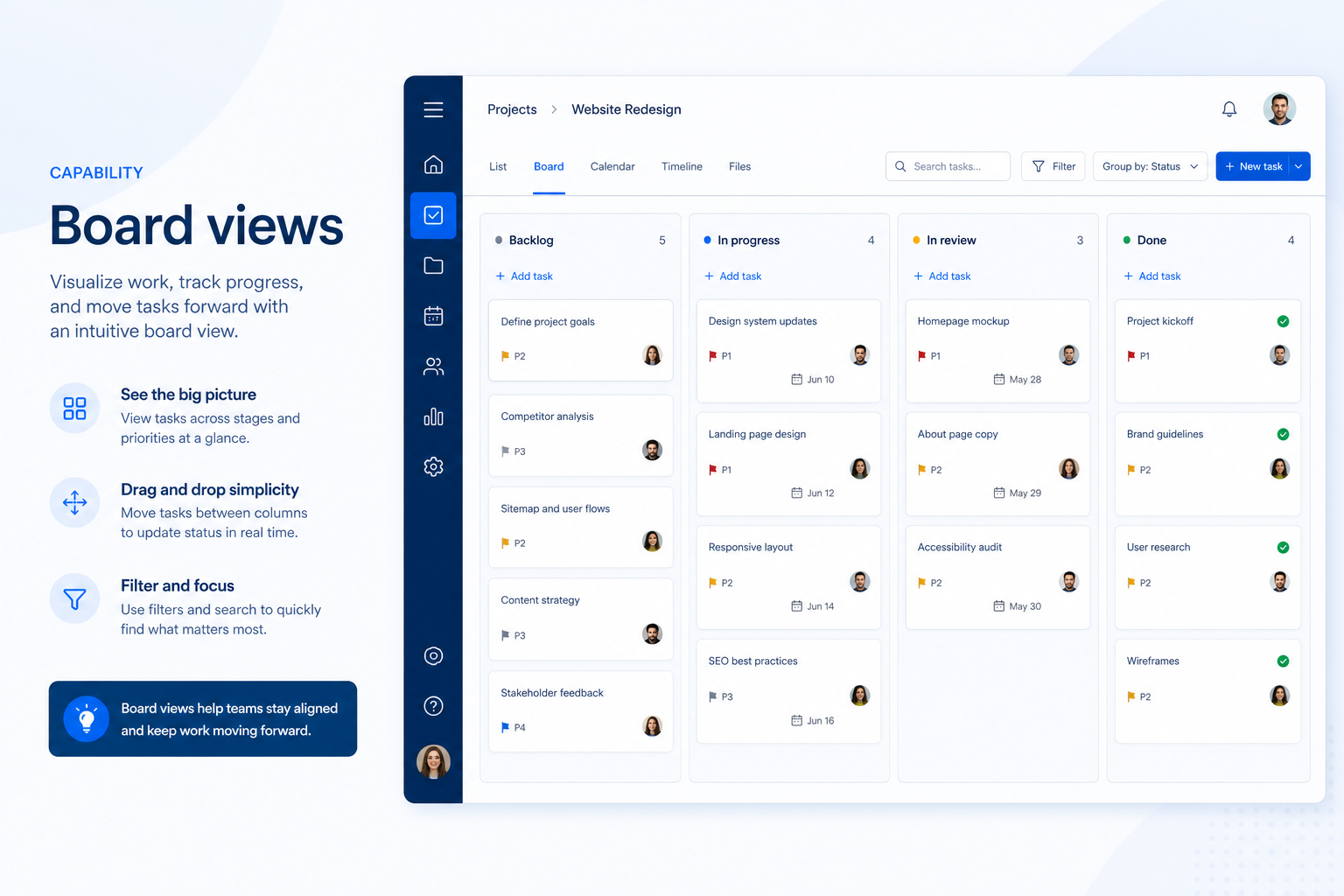Open the folder icon in the sidebar

click(433, 265)
